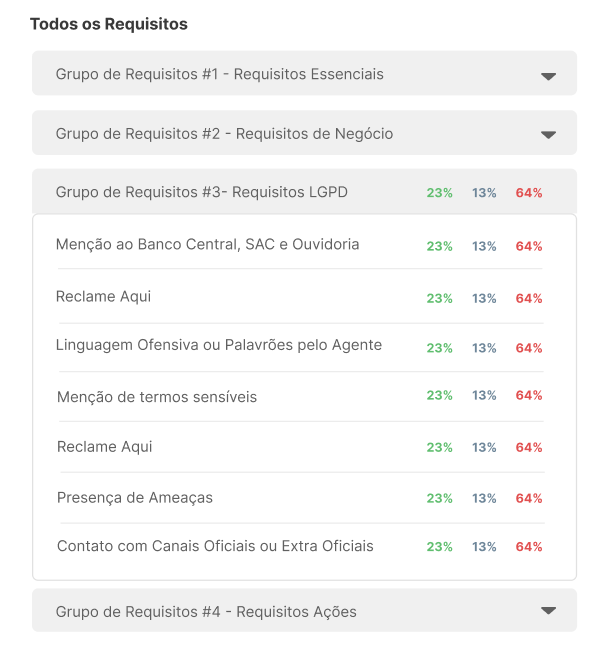Click Todos os Requisitos heading
Screen dimensions: 604x650
click(109, 24)
